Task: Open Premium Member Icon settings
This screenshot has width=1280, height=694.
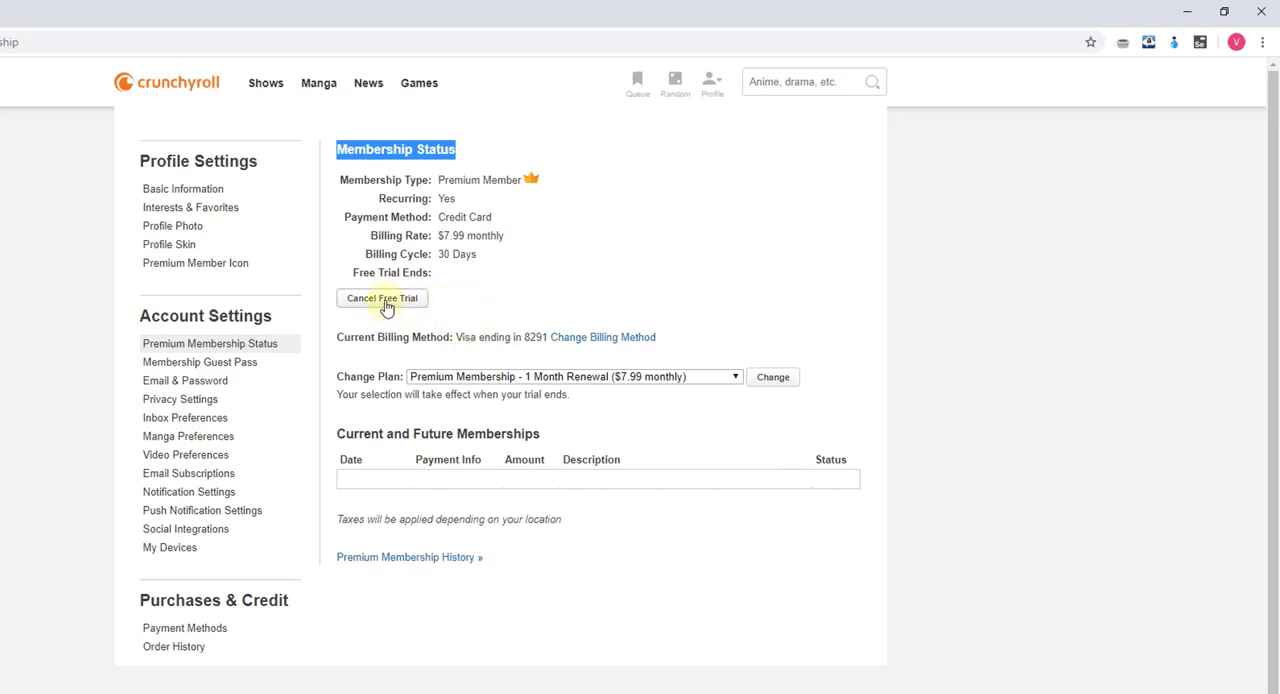Action: 196,263
